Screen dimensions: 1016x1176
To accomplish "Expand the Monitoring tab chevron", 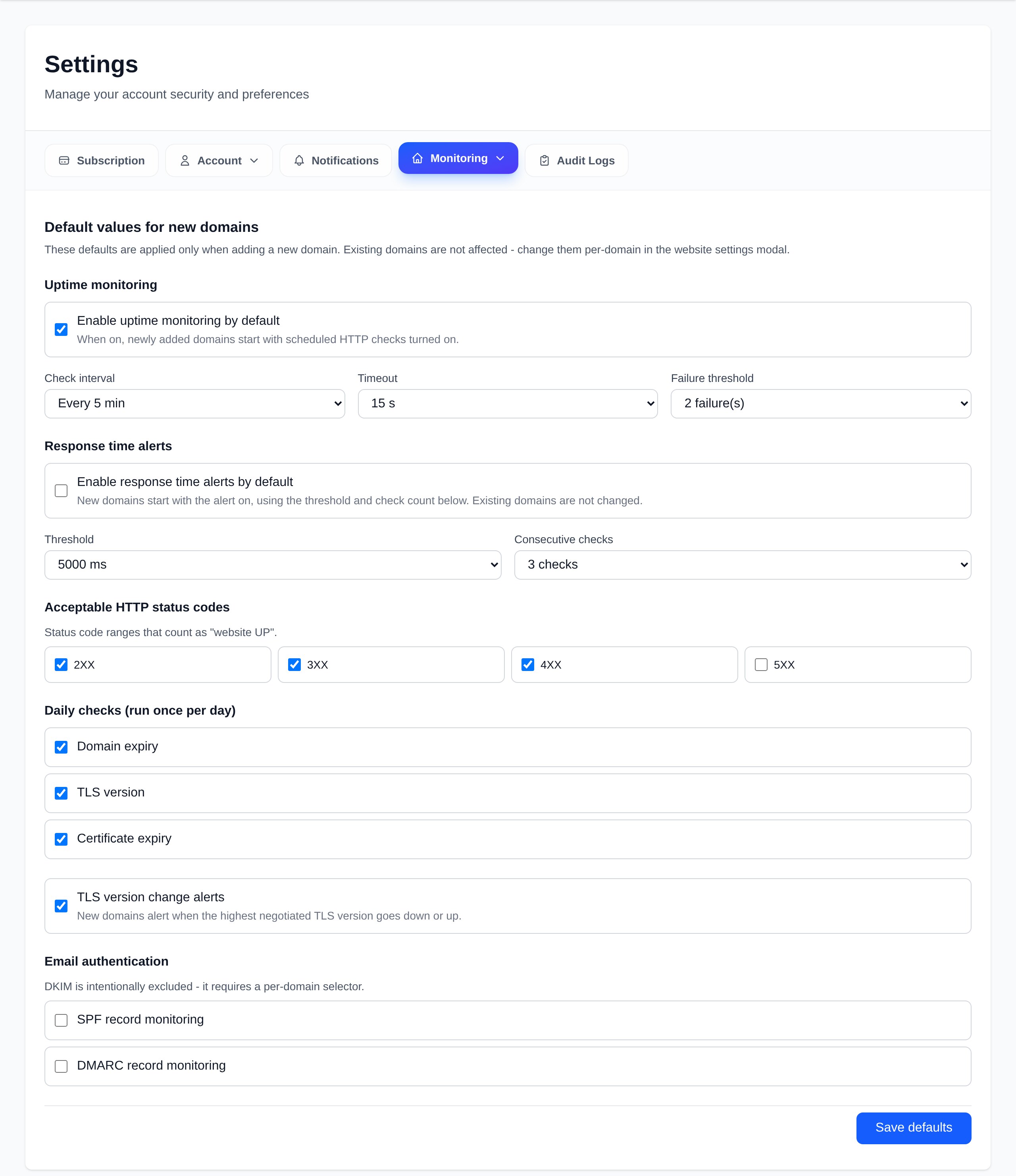I will [x=500, y=158].
